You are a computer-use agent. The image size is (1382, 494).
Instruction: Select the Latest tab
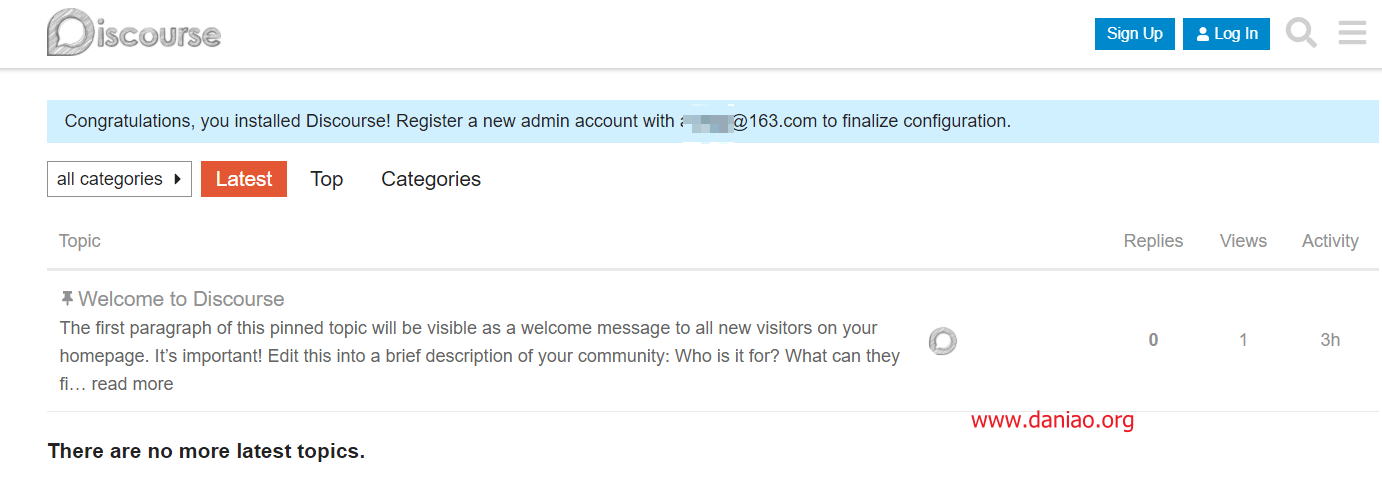244,179
